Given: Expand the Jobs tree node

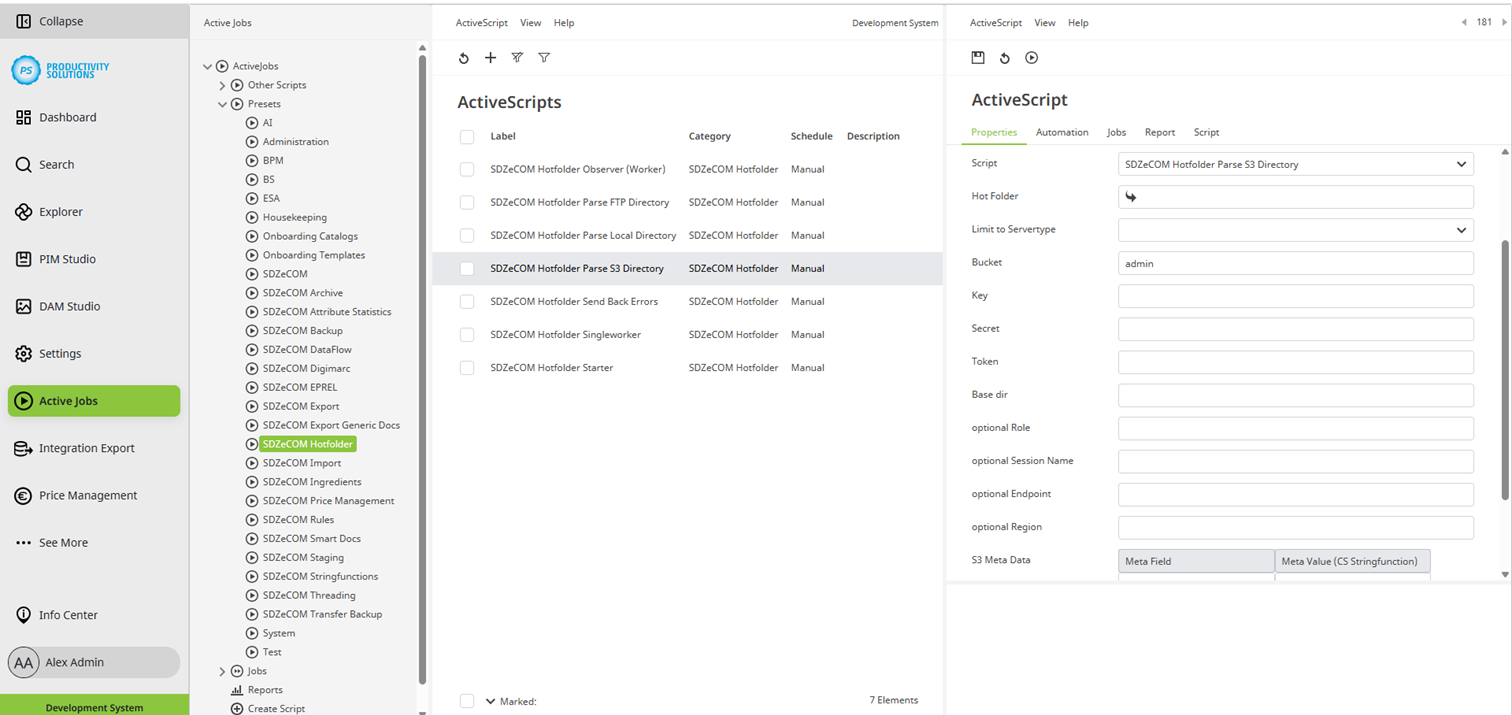Looking at the screenshot, I should pos(222,671).
